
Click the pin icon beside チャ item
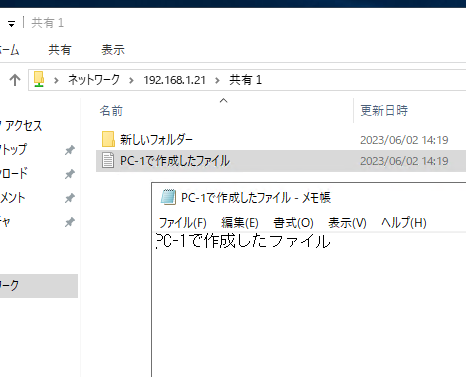click(x=70, y=222)
